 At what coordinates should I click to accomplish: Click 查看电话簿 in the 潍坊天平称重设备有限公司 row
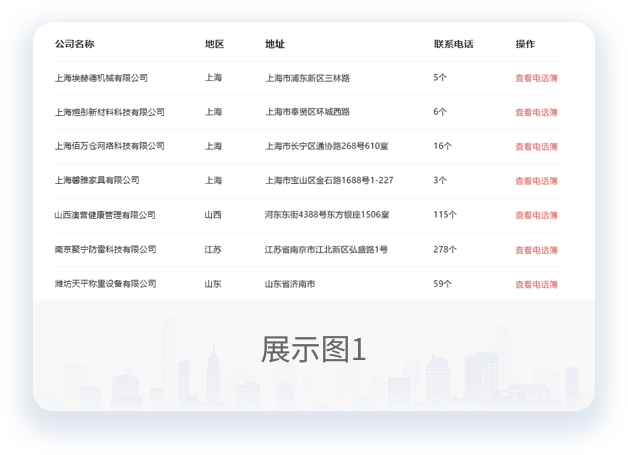pos(536,284)
